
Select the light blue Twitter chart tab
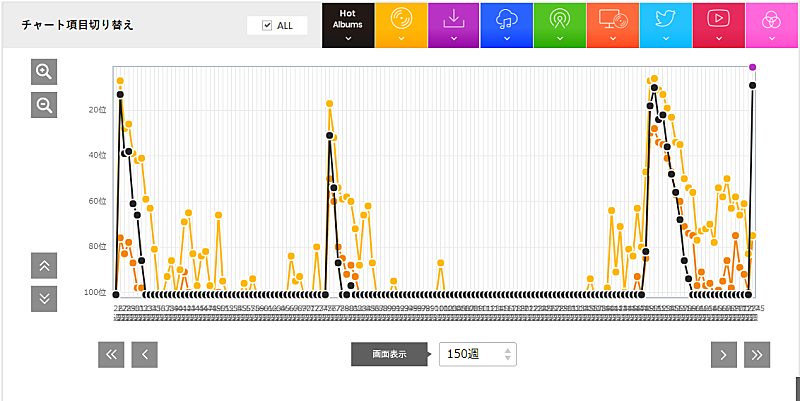666,24
